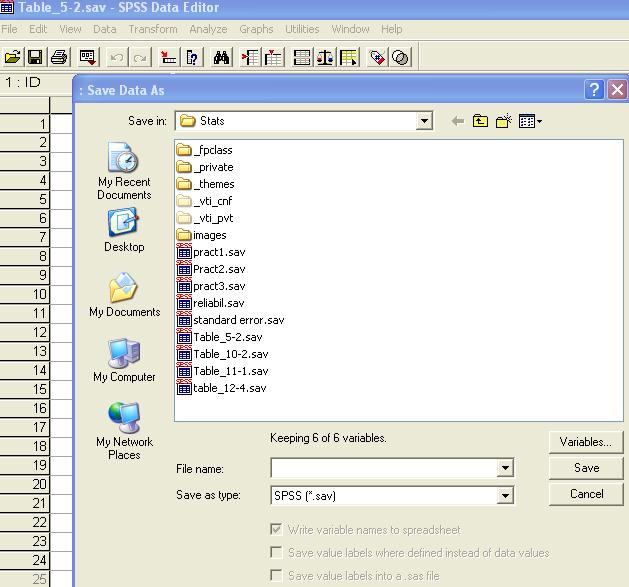Open the Edit menu

38,29
